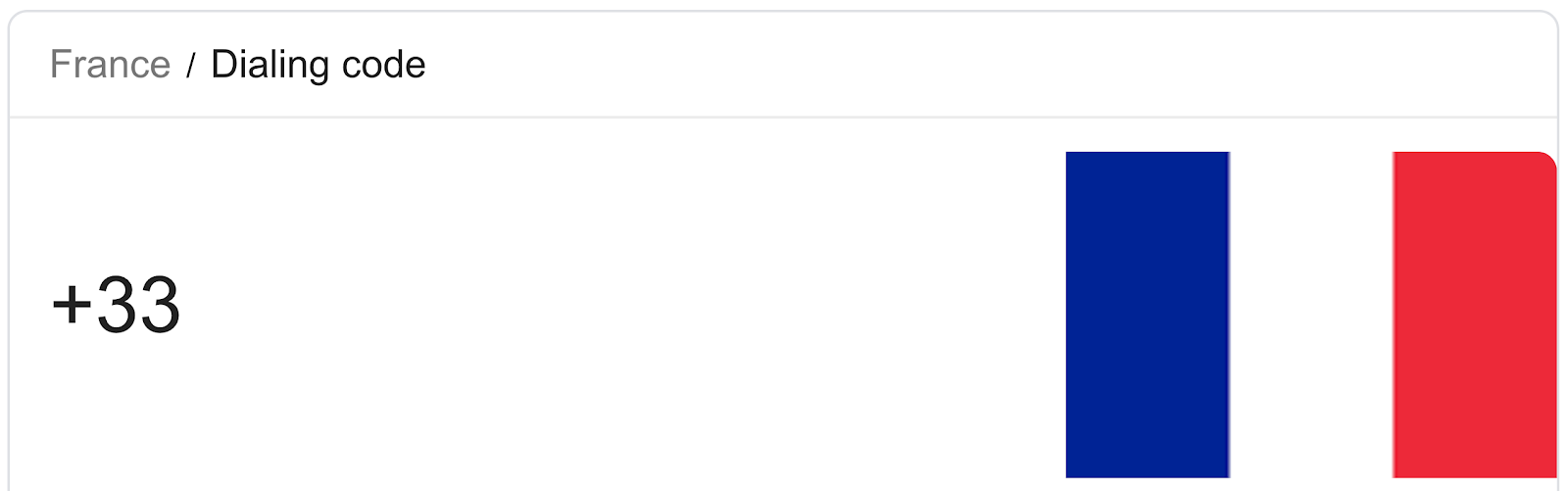The image size is (1568, 491).
Task: Click the France breadcrumb link
Action: (x=110, y=65)
